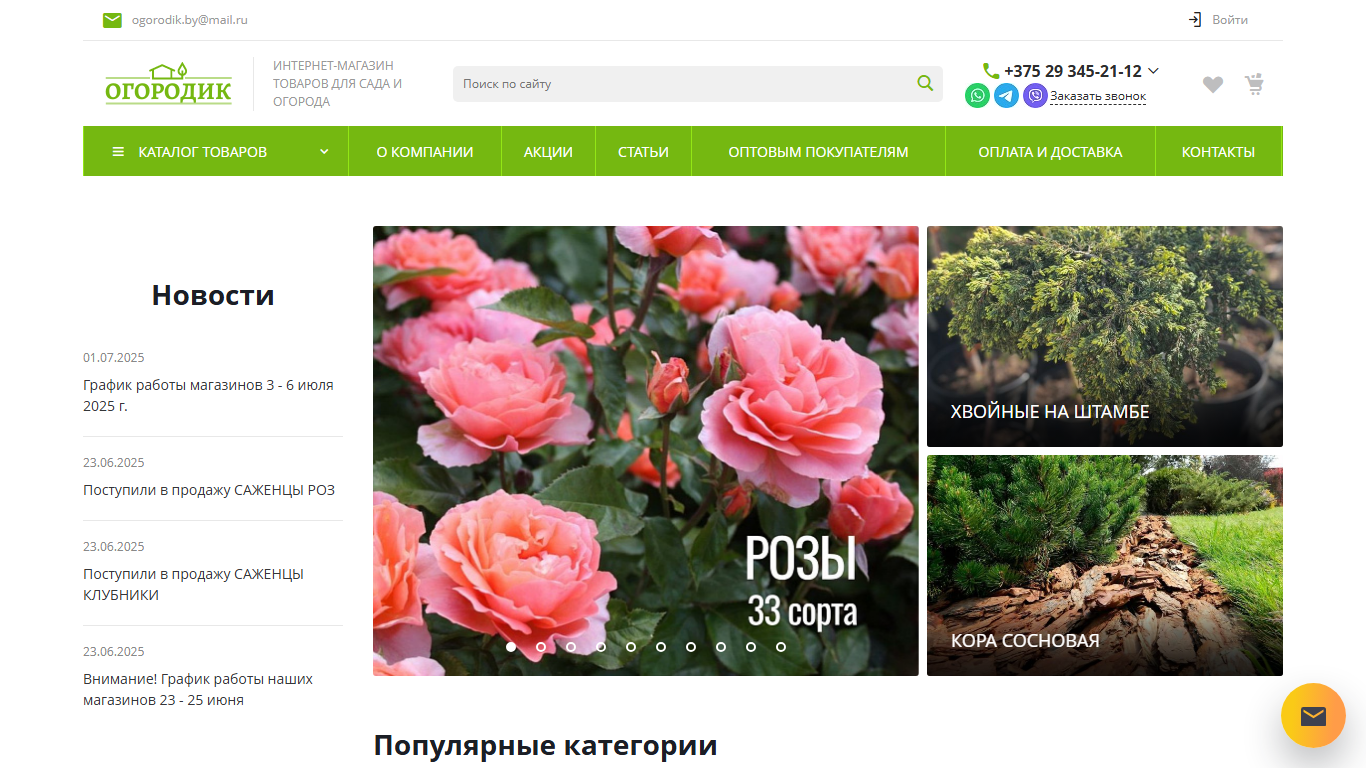Image resolution: width=1366 pixels, height=768 pixels.
Task: Select the fifth slider dot
Action: 631,647
